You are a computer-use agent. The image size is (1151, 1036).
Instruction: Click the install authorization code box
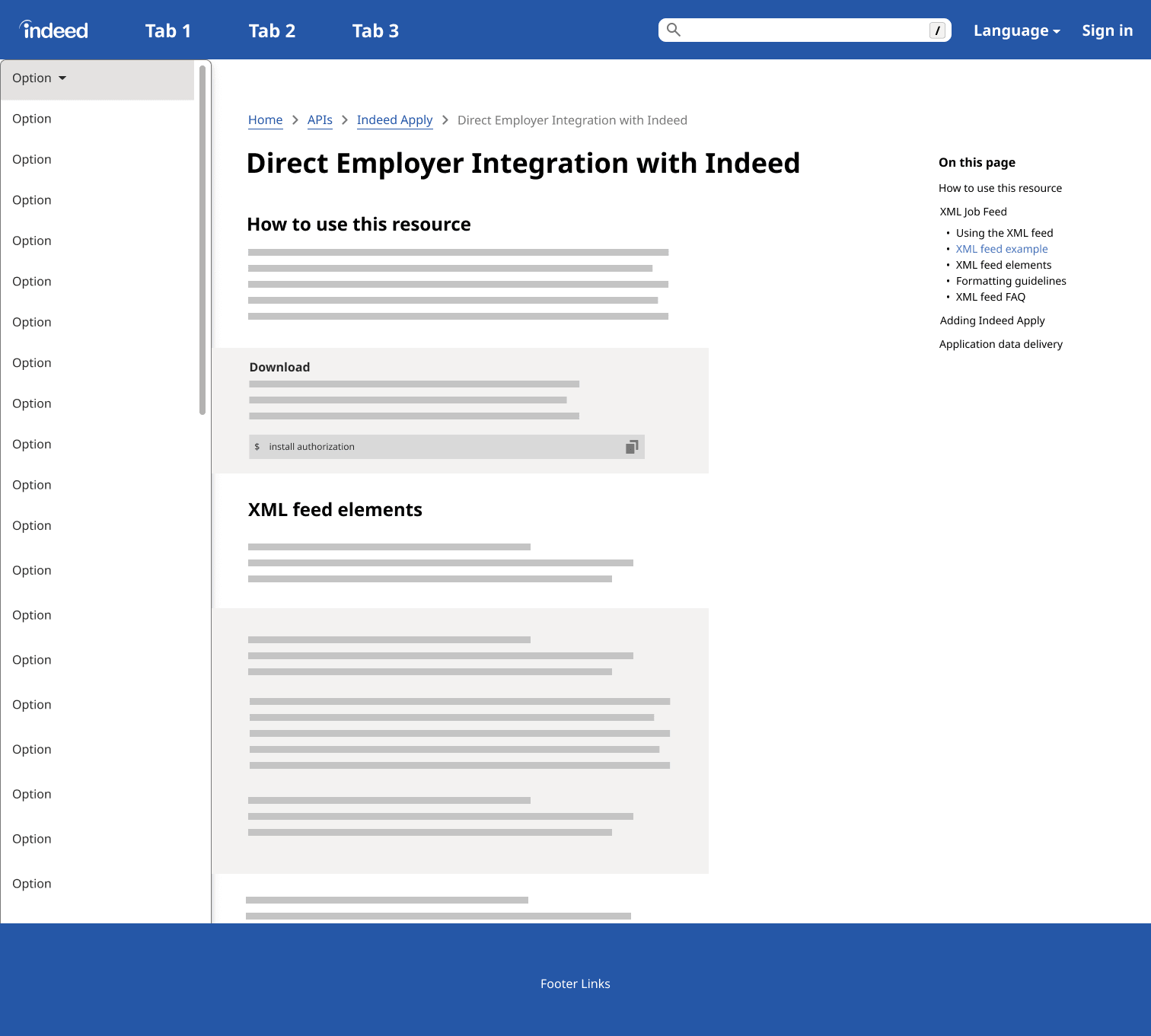447,447
